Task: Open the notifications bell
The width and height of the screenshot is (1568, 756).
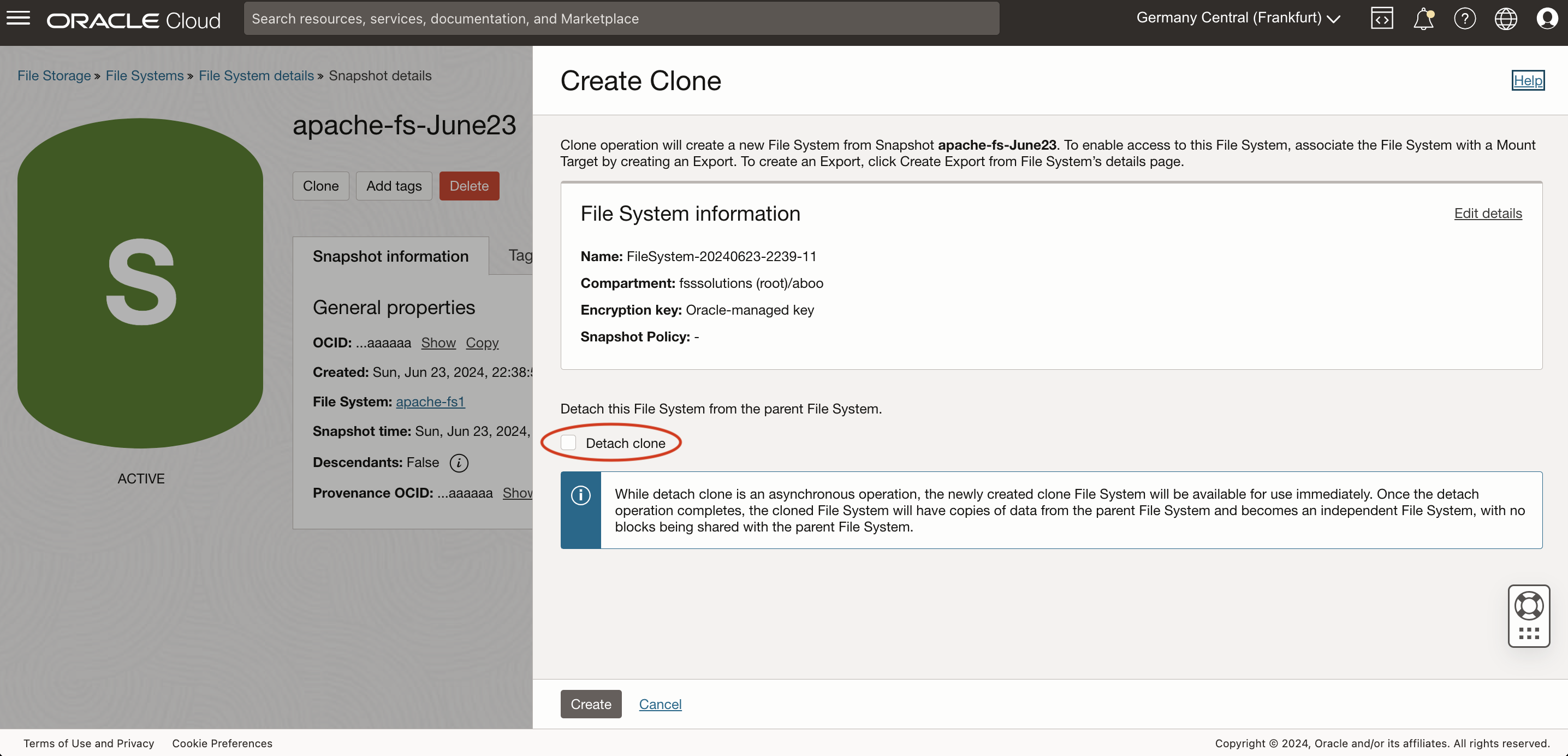Action: tap(1423, 18)
